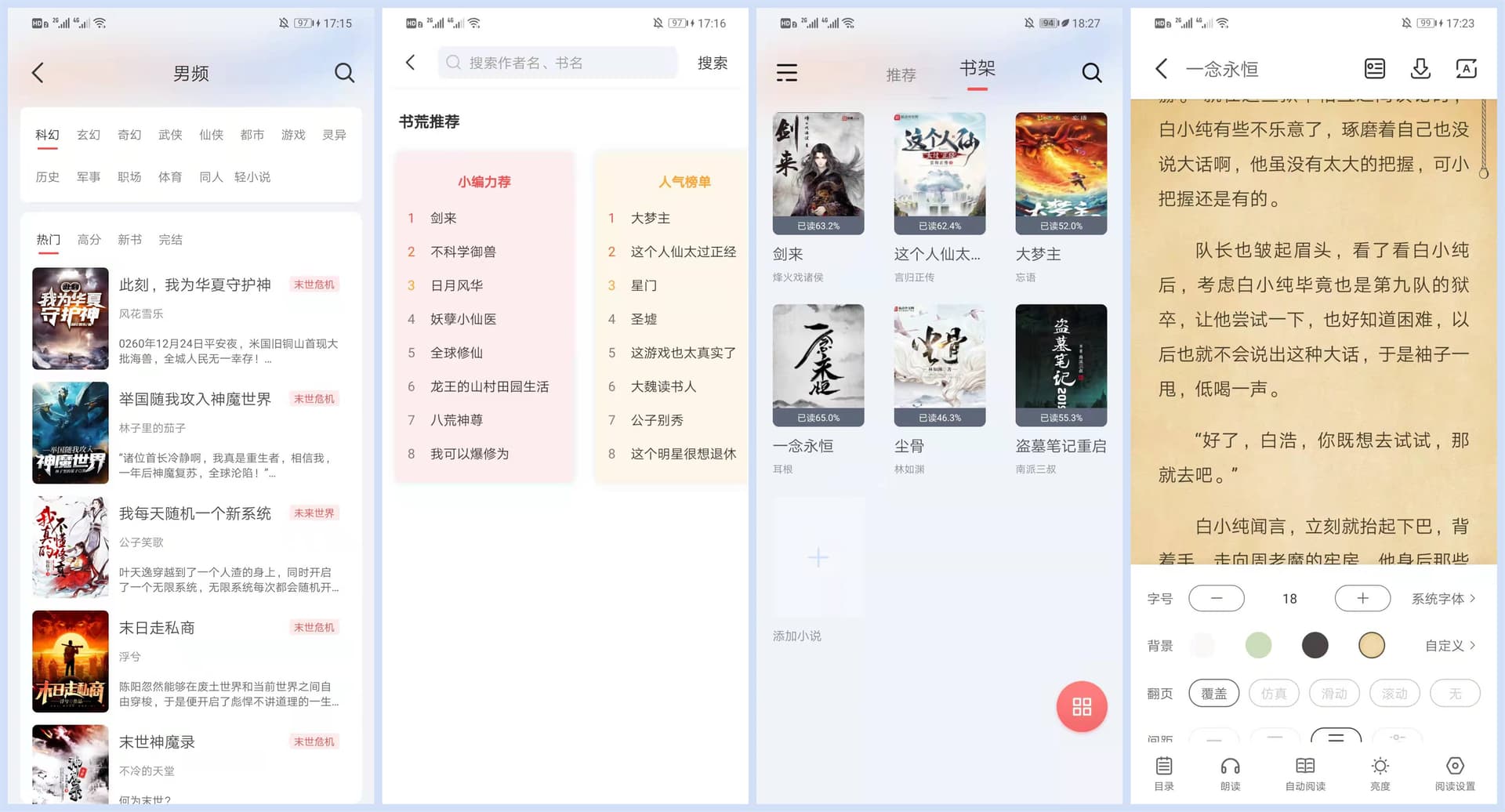Screen dimensions: 1505x812
Task: Tap the 搜索 button
Action: click(x=712, y=63)
